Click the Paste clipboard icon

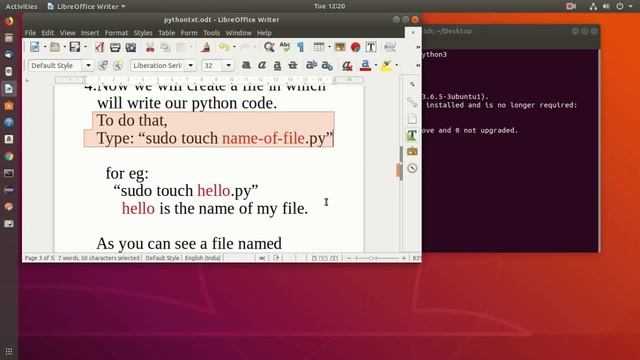(x=181, y=47)
